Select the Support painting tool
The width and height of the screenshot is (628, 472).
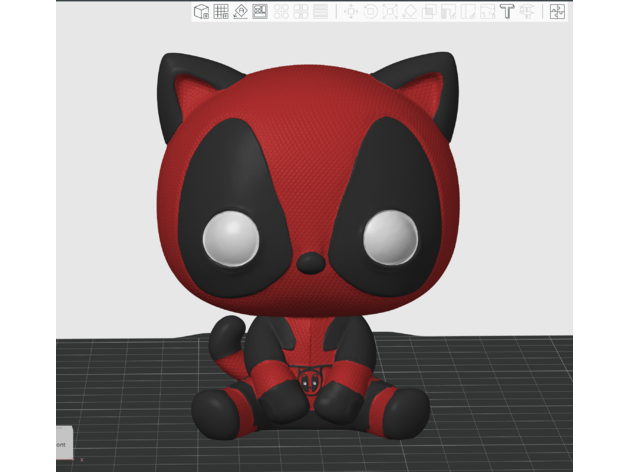(468, 12)
